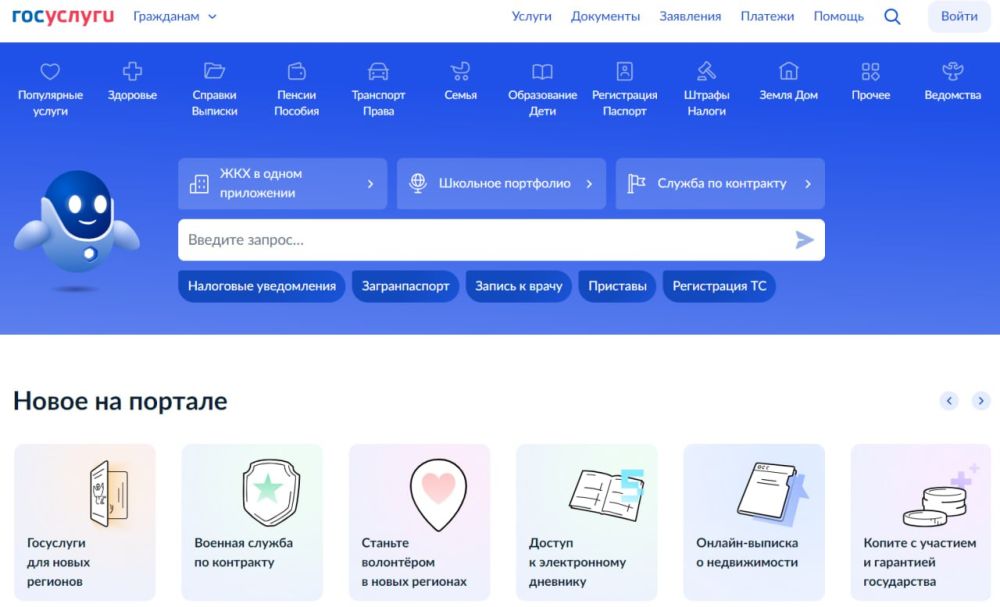Open the Земля Дом house icon
This screenshot has width=1000, height=607.
click(x=789, y=72)
